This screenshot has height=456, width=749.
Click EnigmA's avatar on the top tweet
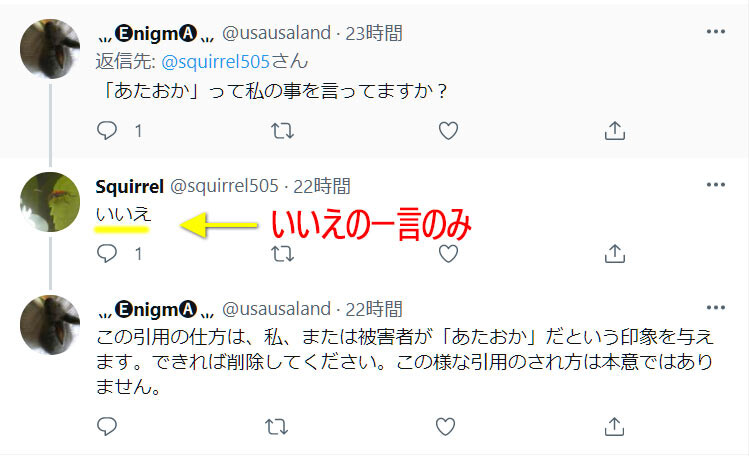click(50, 49)
